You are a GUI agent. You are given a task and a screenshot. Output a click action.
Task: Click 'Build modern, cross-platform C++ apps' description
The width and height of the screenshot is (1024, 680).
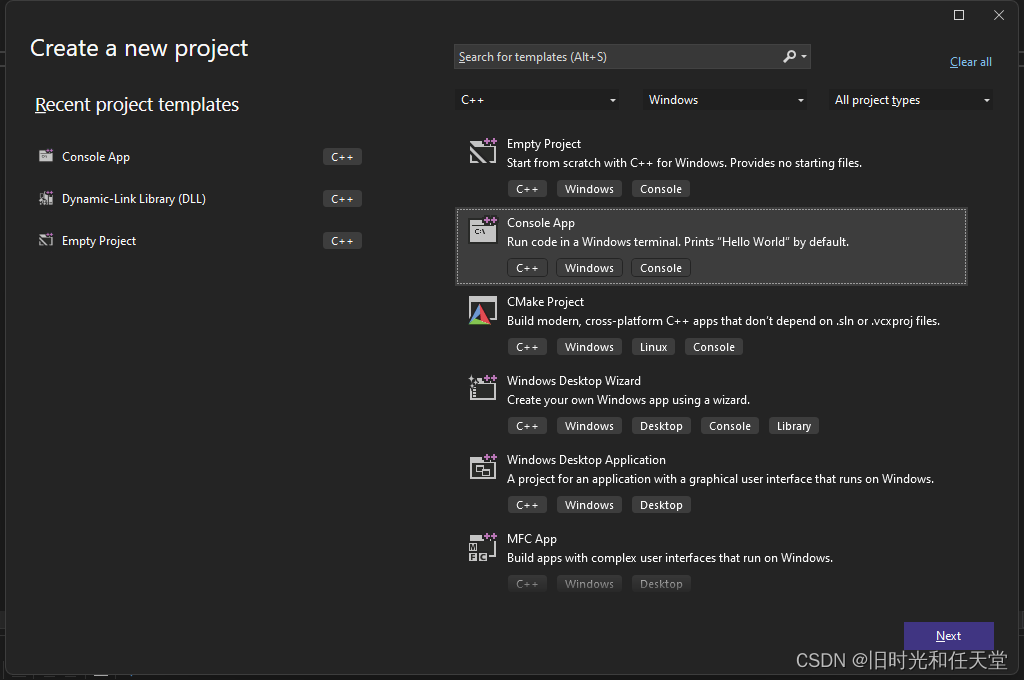(x=723, y=321)
